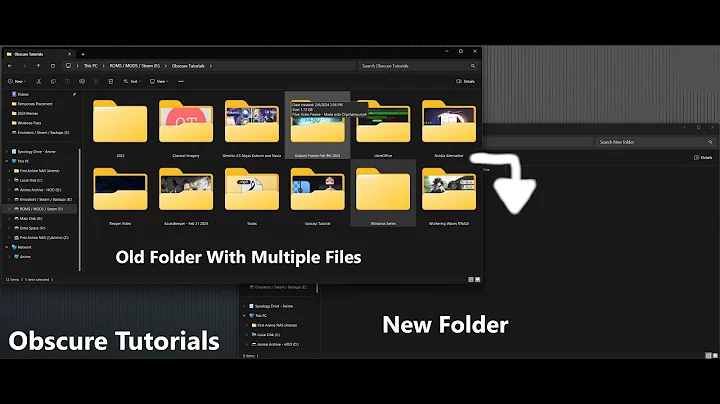The image size is (720, 404).
Task: Select the 2023 folder
Action: pyautogui.click(x=120, y=125)
